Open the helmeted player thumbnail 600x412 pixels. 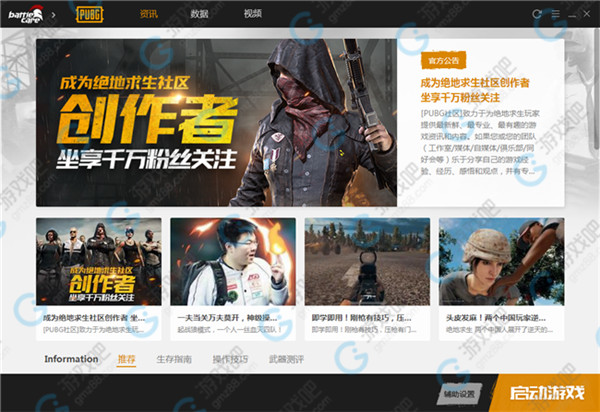502,262
